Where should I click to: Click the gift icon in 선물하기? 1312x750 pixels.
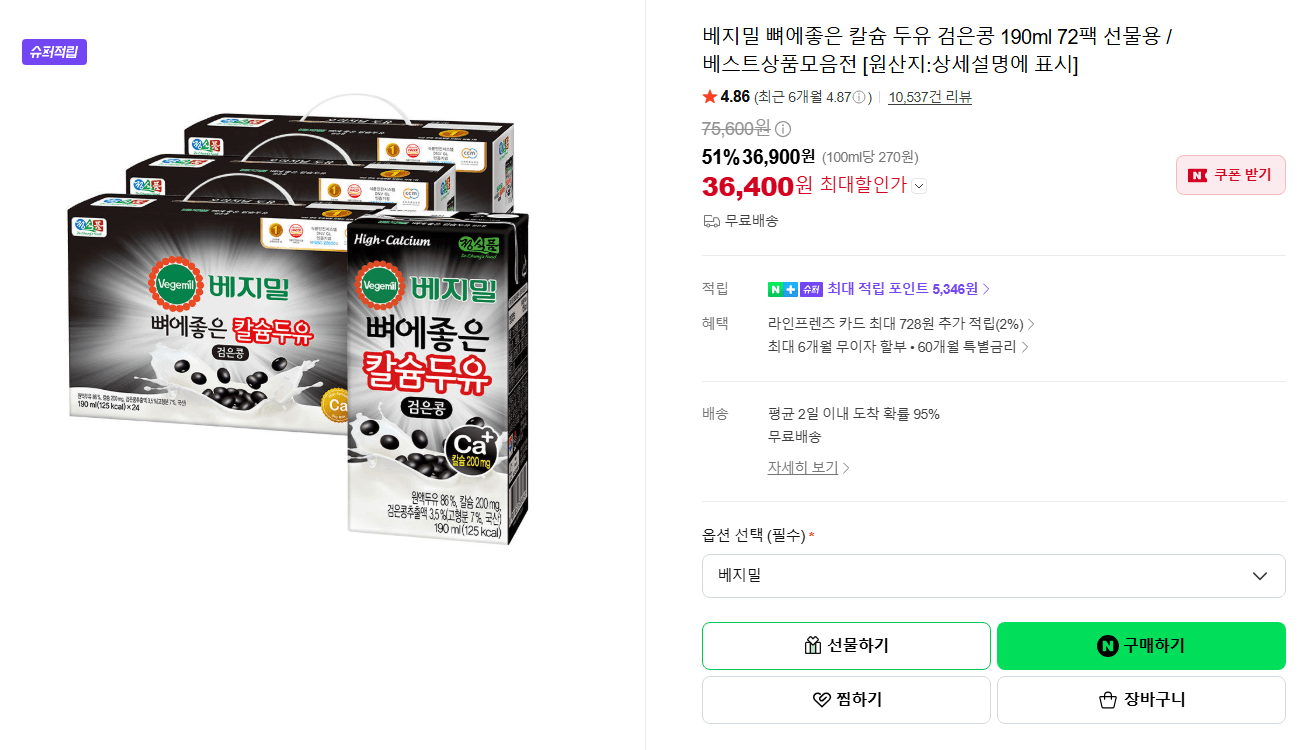tap(813, 646)
